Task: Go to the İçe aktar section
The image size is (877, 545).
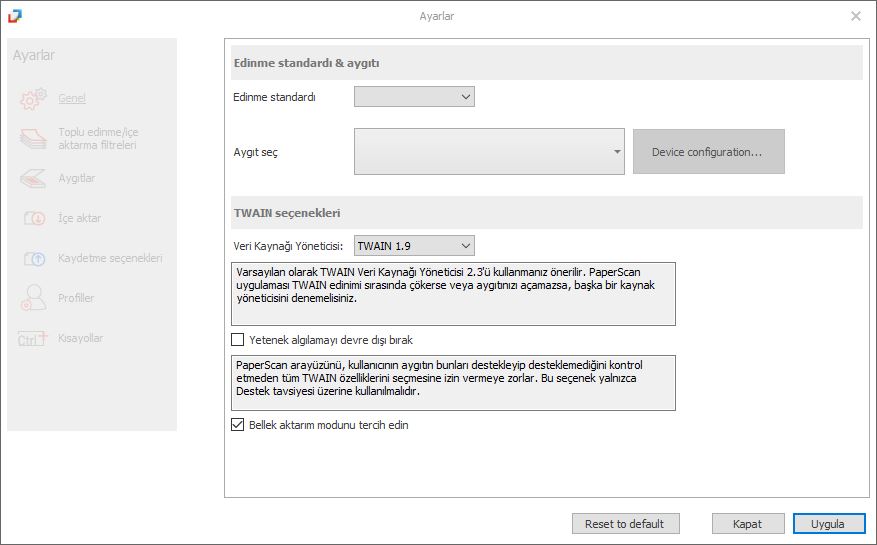Action: click(79, 218)
